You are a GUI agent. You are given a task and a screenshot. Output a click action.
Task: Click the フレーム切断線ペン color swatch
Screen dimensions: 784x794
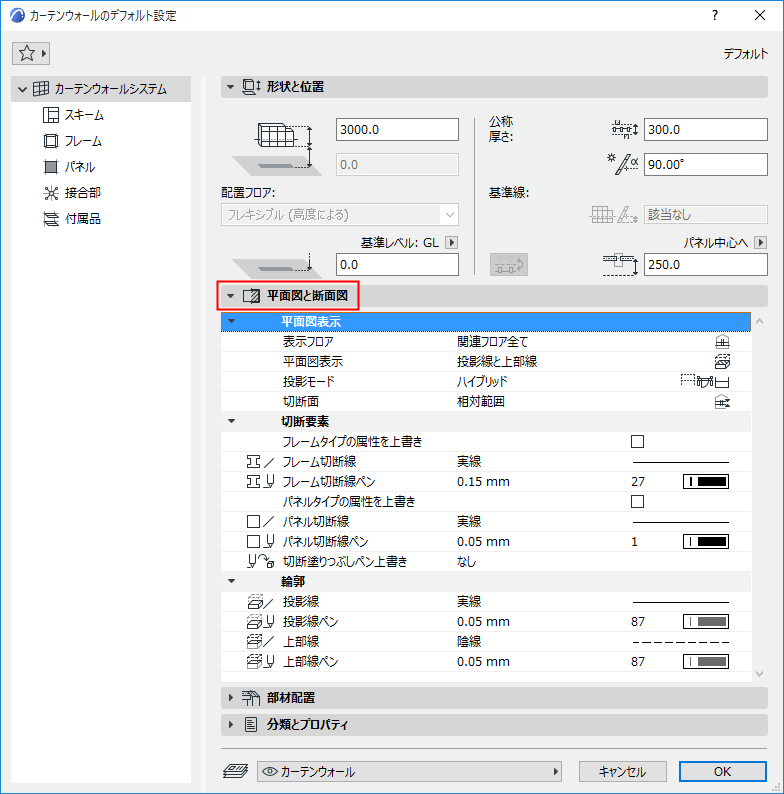point(706,482)
